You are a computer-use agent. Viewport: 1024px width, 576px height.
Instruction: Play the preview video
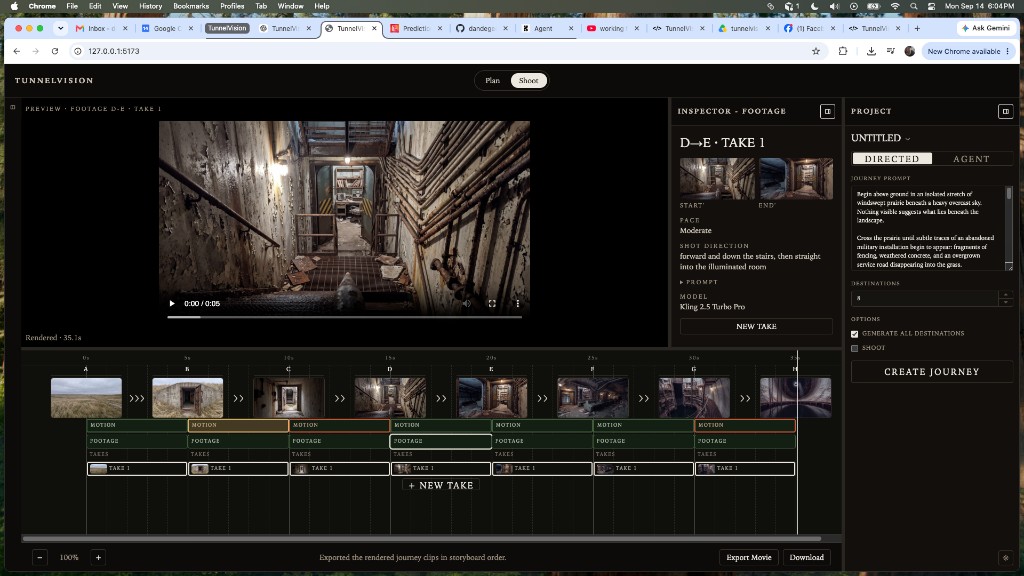pyautogui.click(x=172, y=303)
